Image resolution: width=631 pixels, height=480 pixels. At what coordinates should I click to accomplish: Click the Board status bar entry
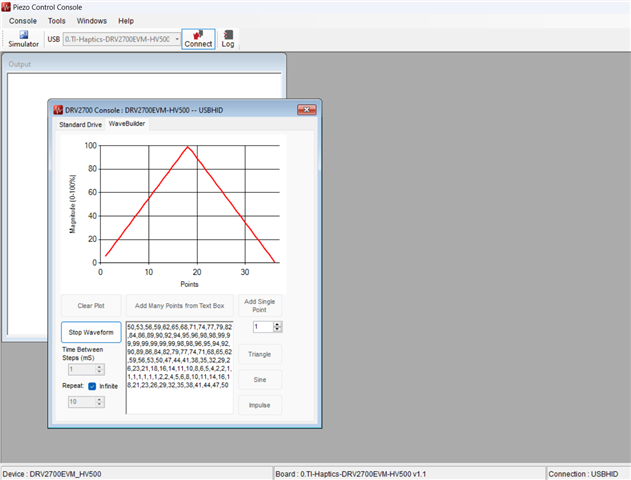coord(409,474)
